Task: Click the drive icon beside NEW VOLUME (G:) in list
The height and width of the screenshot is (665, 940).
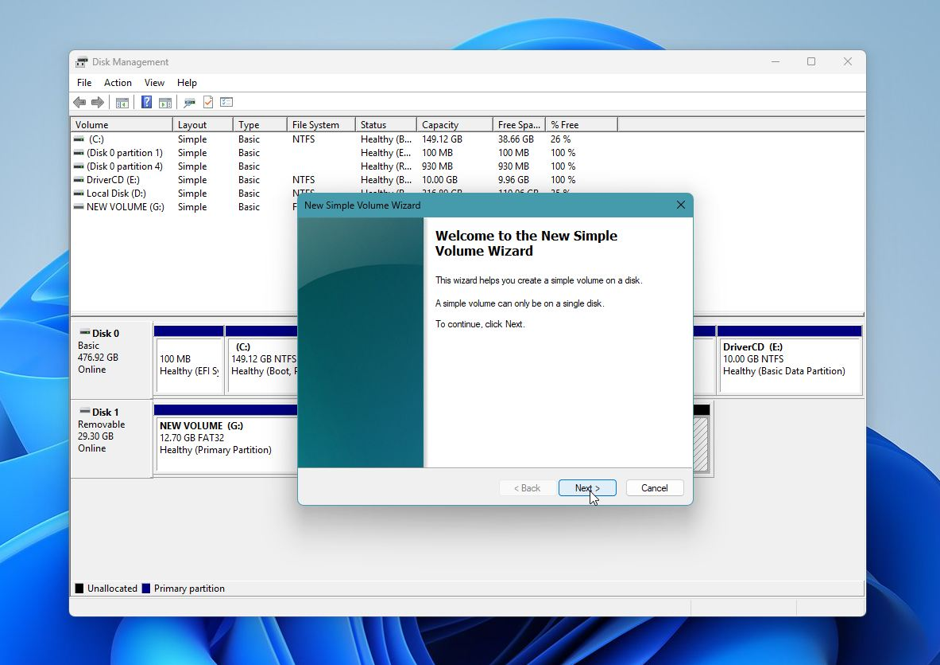Action: click(79, 207)
